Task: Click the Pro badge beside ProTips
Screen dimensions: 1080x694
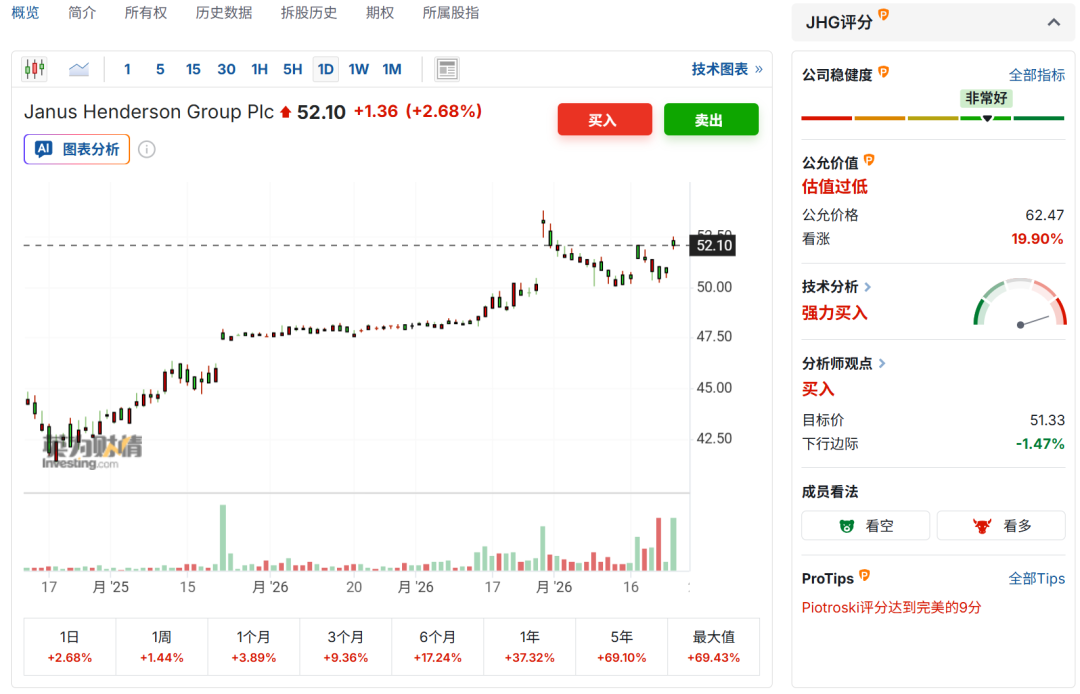Action: pyautogui.click(x=865, y=575)
